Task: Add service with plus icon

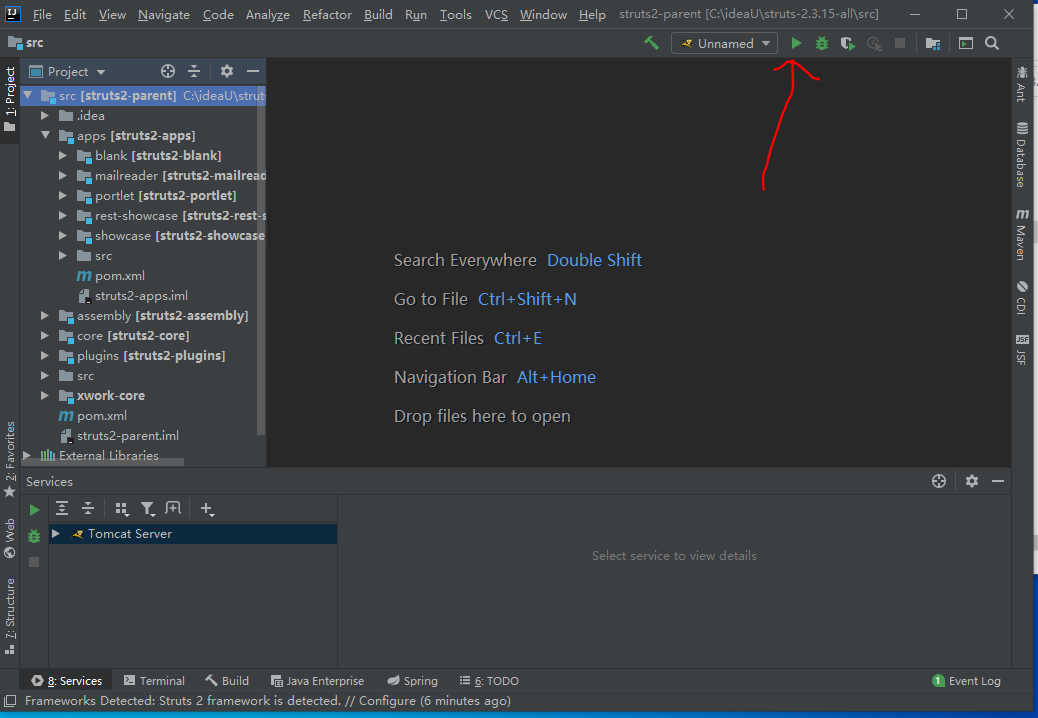Action: click(x=207, y=508)
